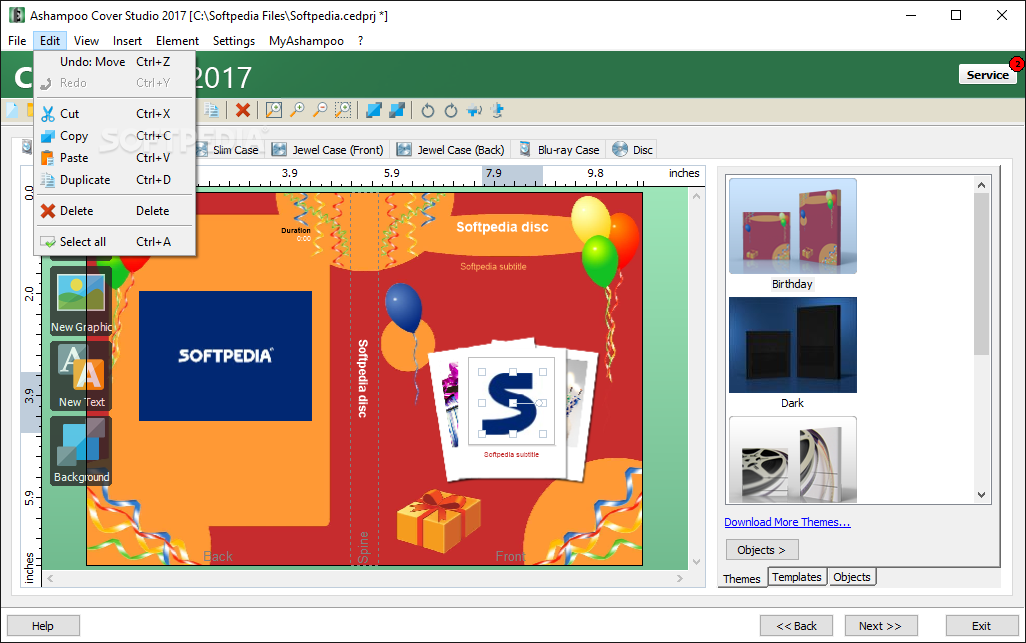
Task: Click the << Back button
Action: tap(796, 626)
